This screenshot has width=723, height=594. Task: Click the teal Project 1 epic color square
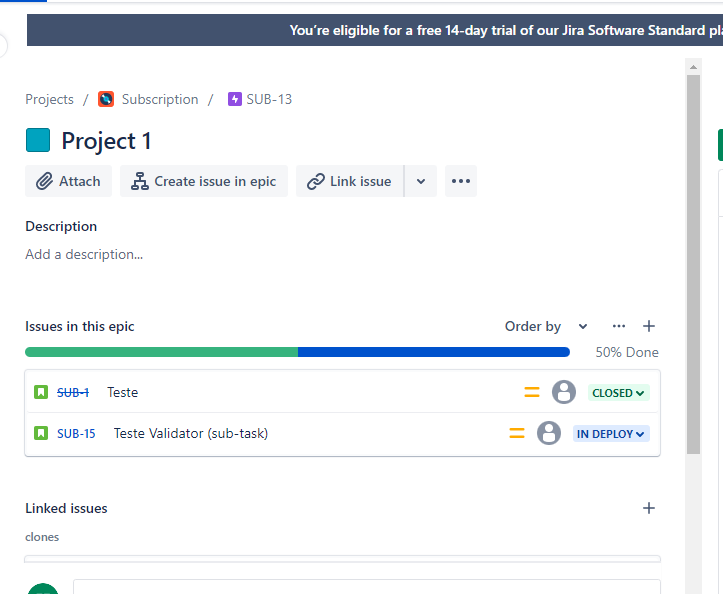pyautogui.click(x=38, y=140)
